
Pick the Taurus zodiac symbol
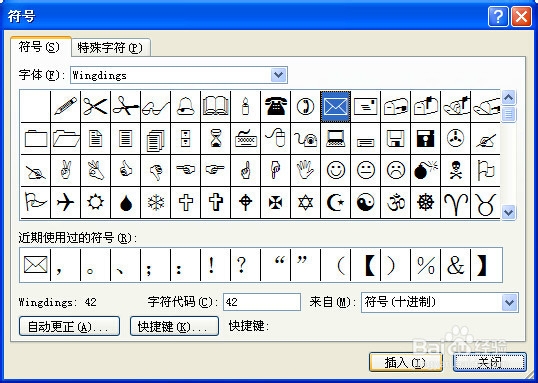tap(485, 202)
